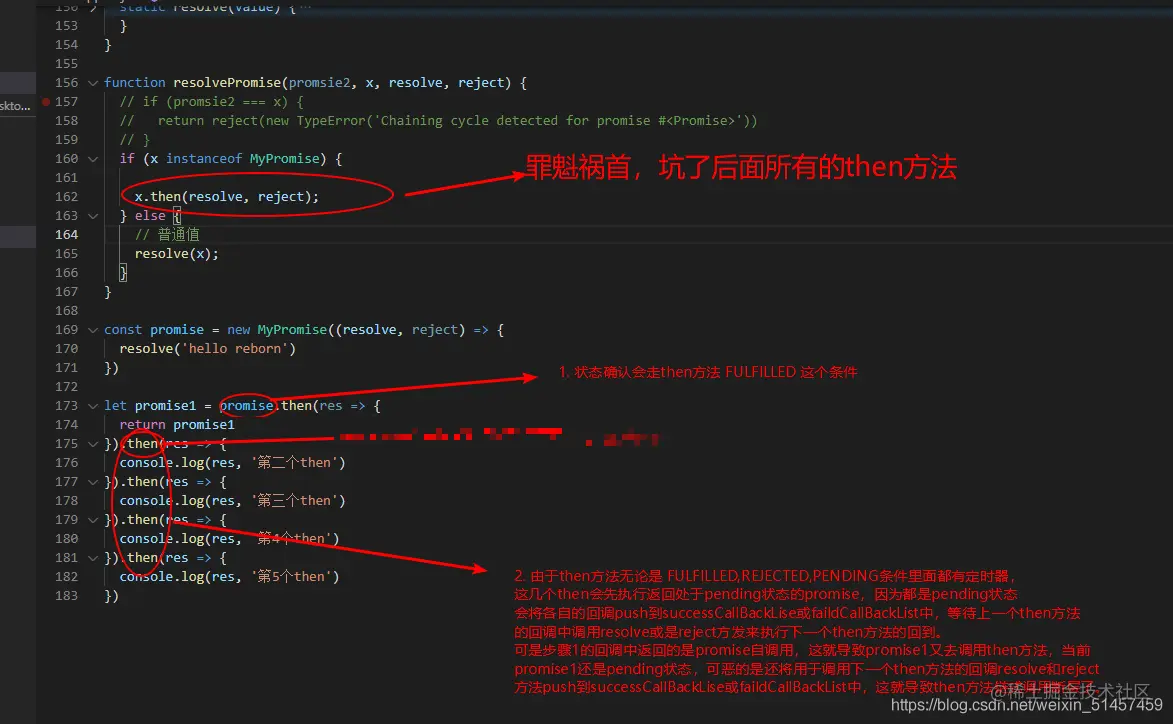1173x724 pixels.
Task: Click the circled 'promise' word on line 173
Action: tap(247, 405)
